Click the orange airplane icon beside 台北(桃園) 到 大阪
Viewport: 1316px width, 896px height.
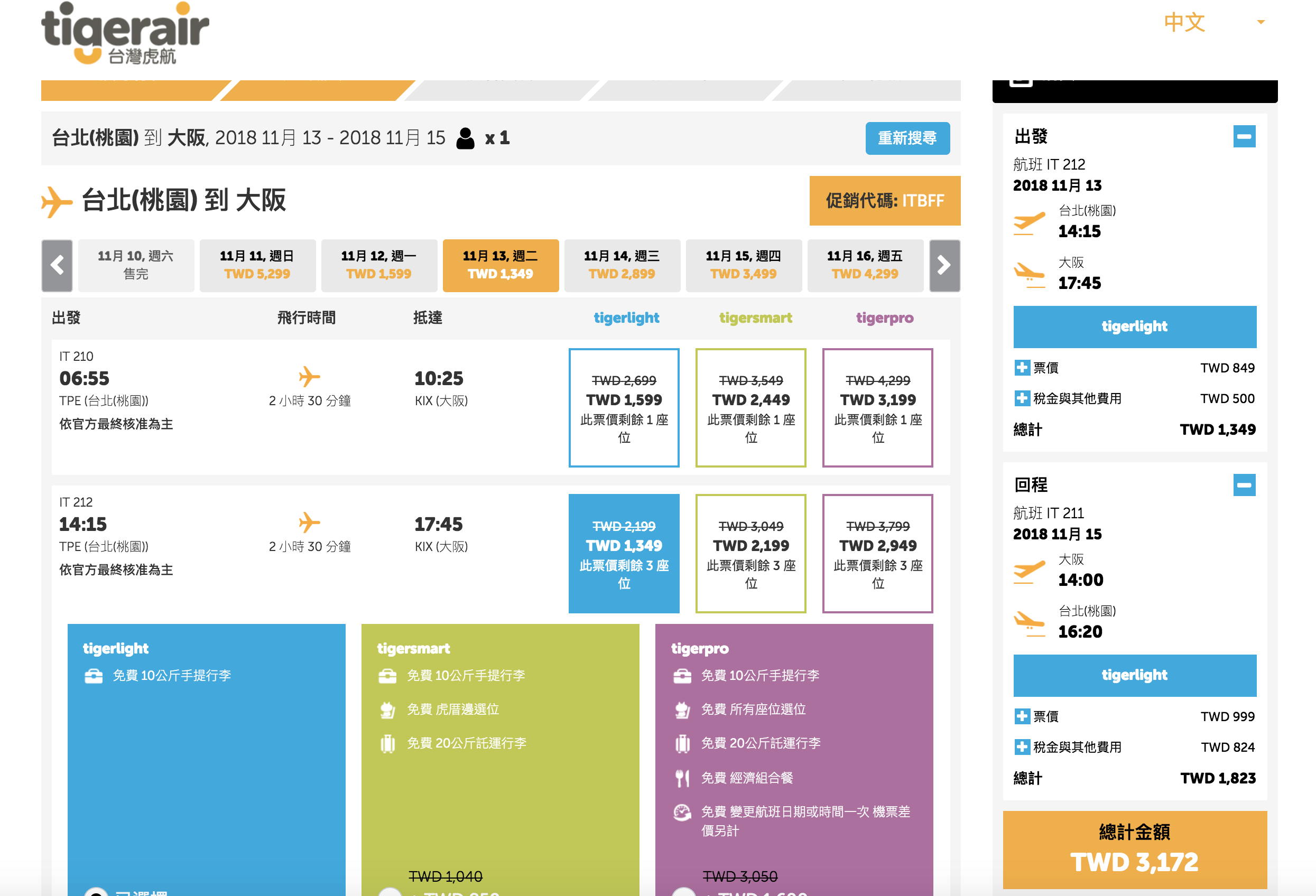click(x=57, y=201)
